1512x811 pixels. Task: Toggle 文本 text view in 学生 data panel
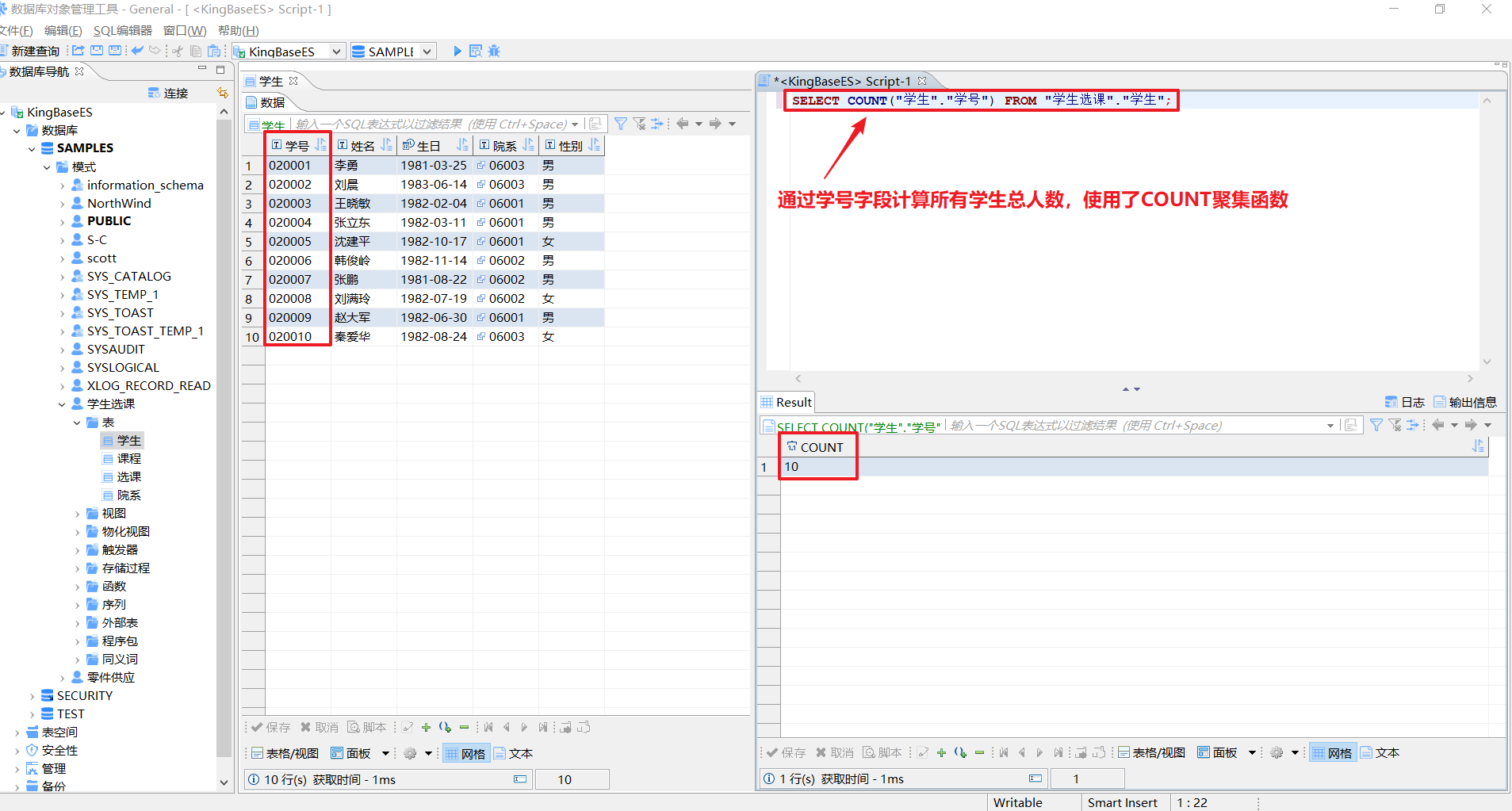click(513, 753)
